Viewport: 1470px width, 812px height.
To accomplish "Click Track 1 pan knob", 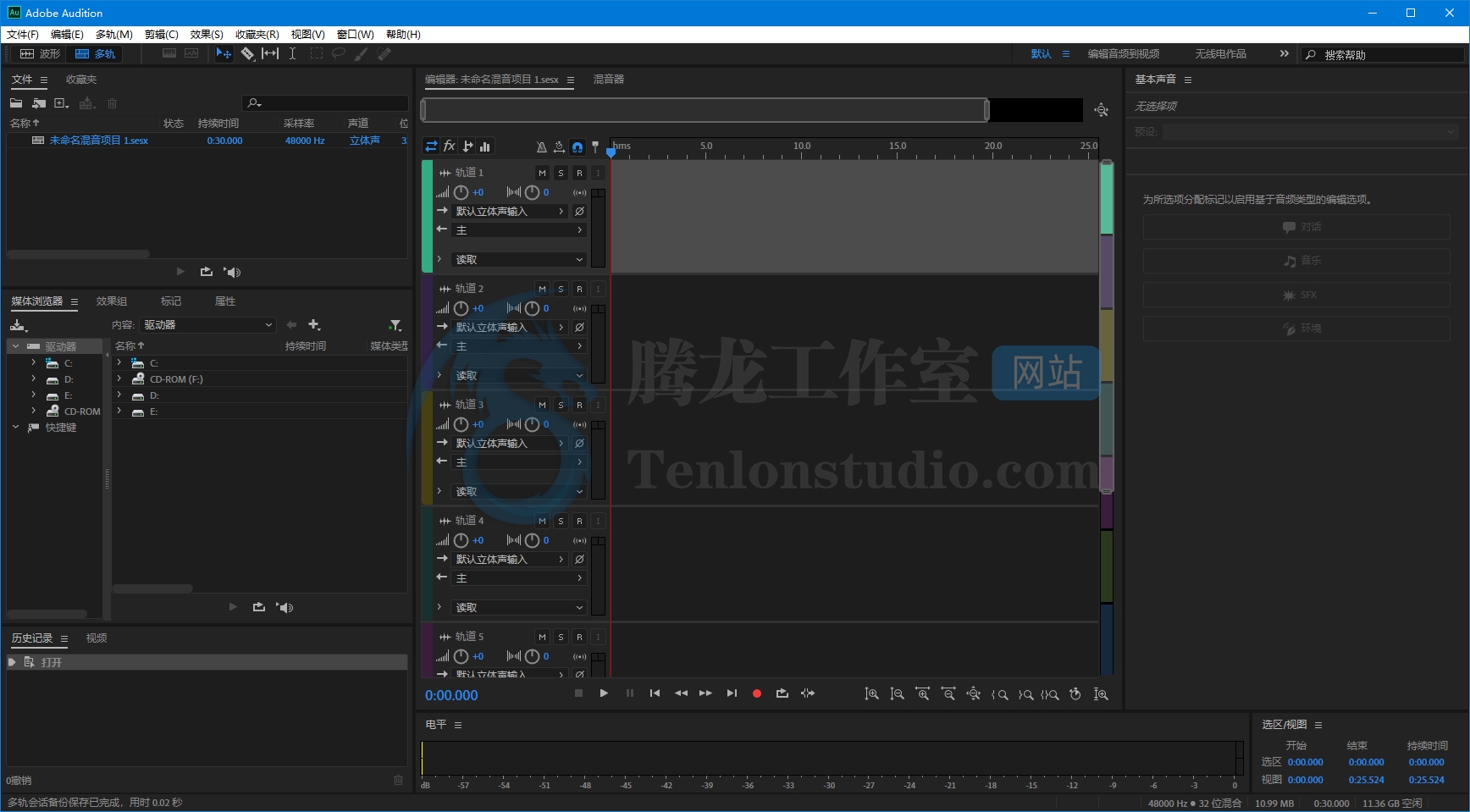I will pyautogui.click(x=532, y=192).
